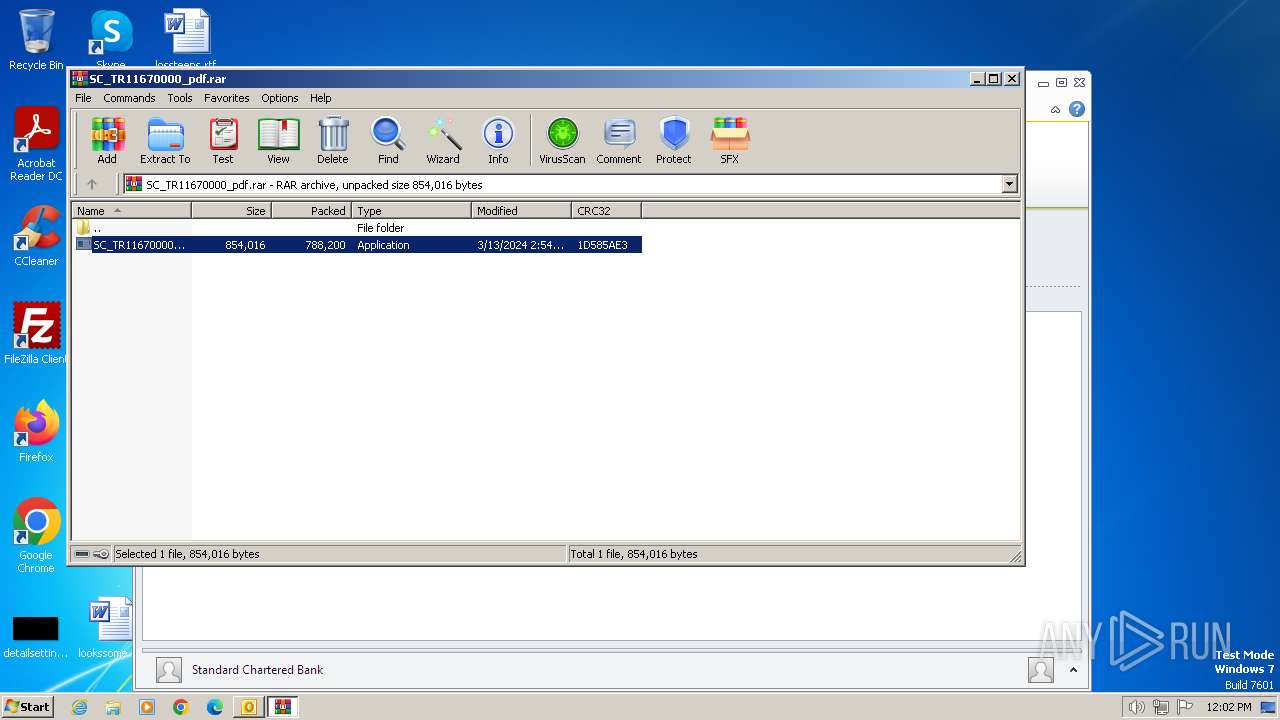Open the View file tool

click(x=278, y=141)
